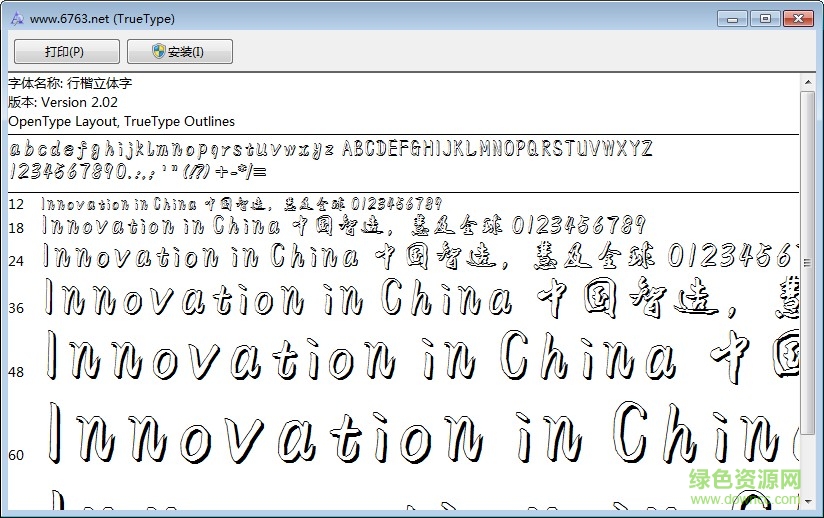
Task: Click the 36-point Innovation in China sample
Action: pyautogui.click(x=280, y=299)
